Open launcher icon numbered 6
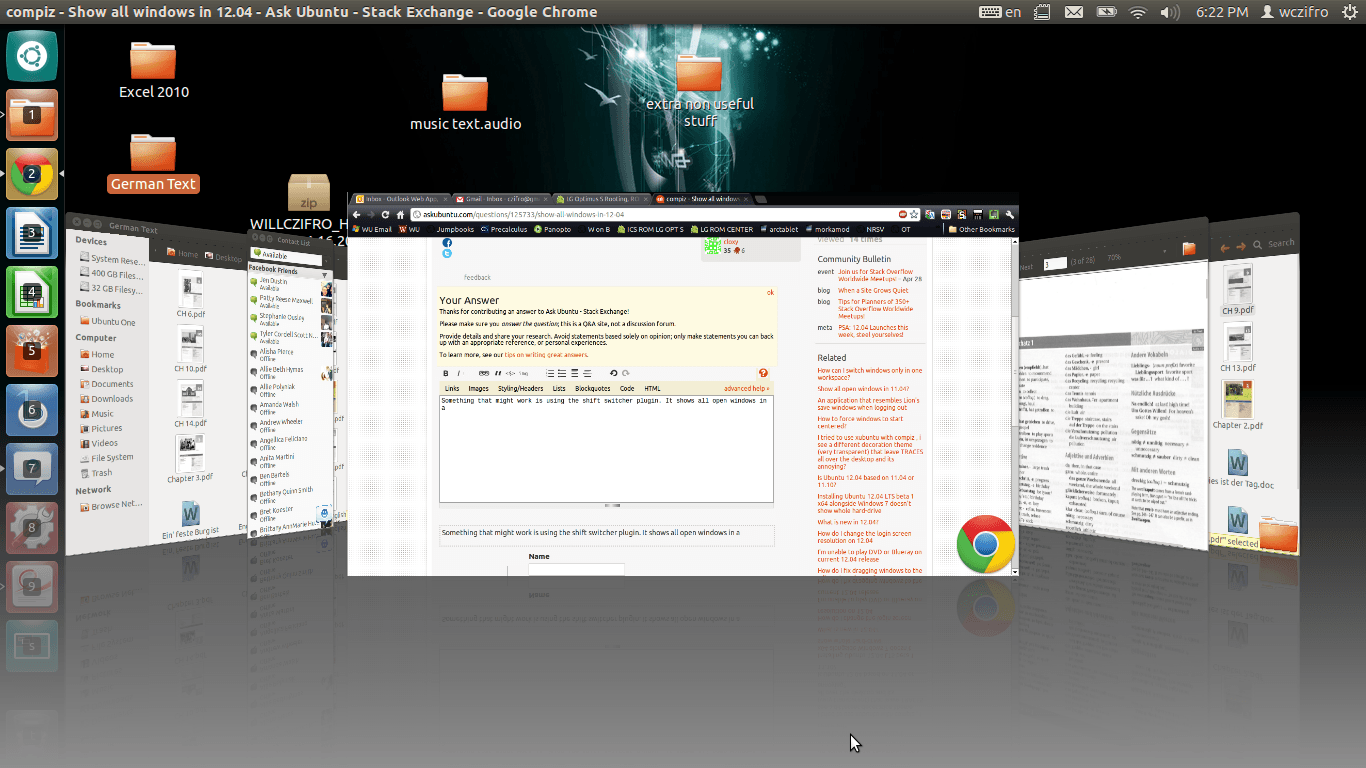1366x768 pixels. 32,410
